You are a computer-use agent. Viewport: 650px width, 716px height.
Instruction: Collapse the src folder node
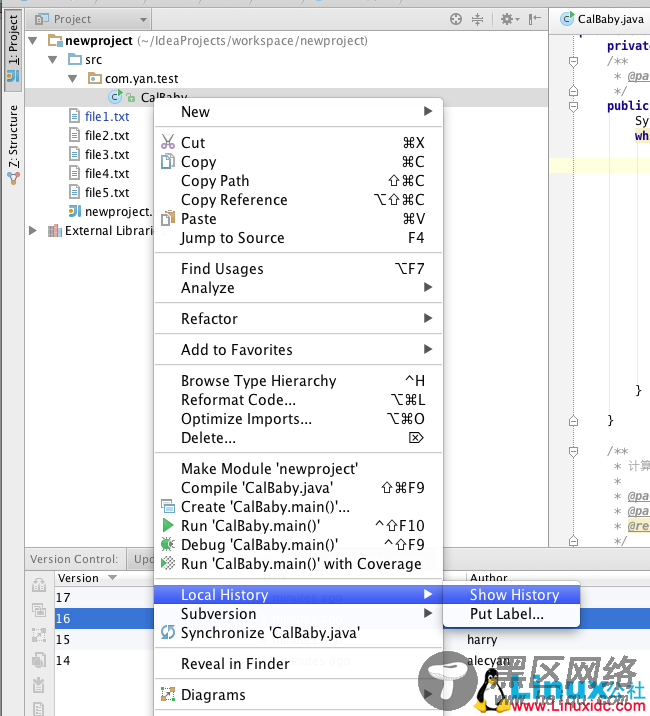[53, 59]
